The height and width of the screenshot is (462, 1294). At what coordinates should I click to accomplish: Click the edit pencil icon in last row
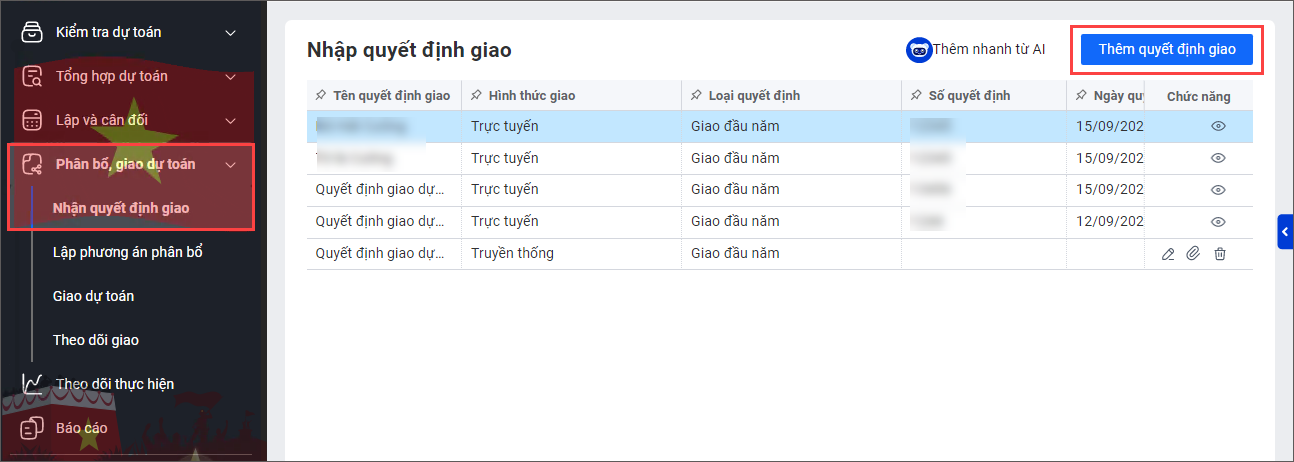point(1168,254)
